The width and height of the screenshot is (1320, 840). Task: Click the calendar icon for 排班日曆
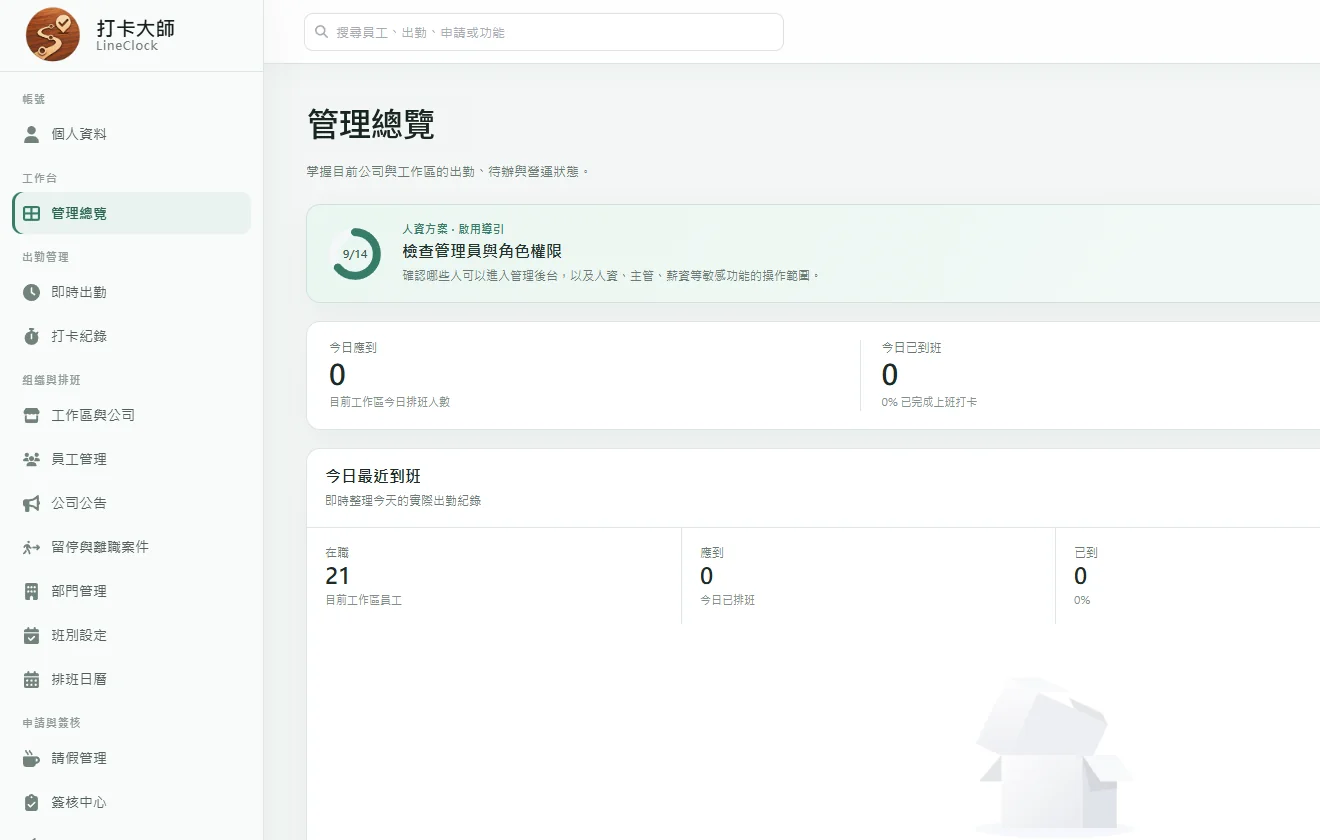31,679
